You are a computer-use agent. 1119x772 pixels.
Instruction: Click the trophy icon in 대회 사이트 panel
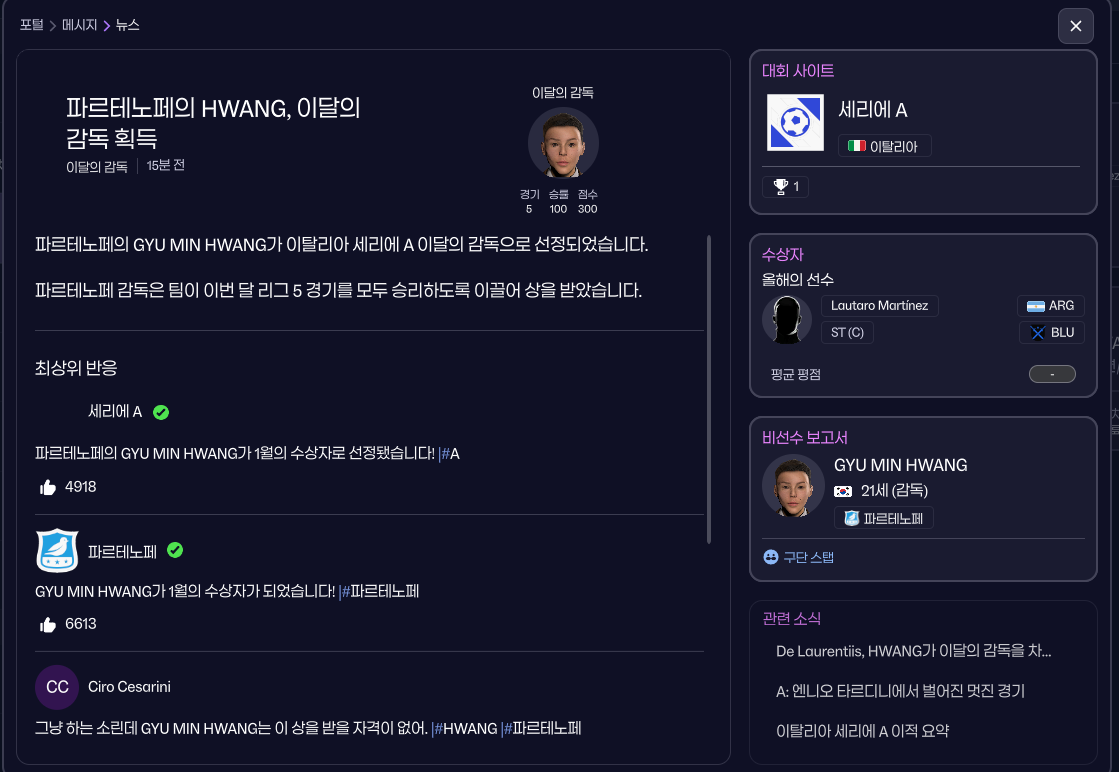click(x=779, y=186)
